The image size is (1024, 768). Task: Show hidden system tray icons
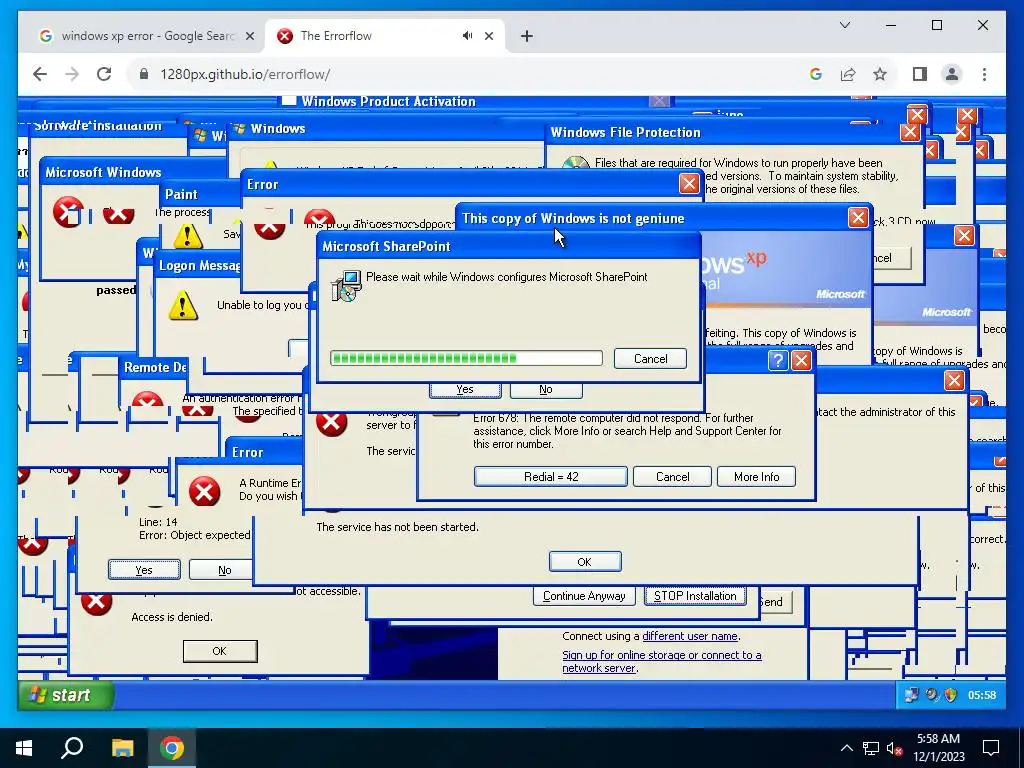(x=846, y=748)
